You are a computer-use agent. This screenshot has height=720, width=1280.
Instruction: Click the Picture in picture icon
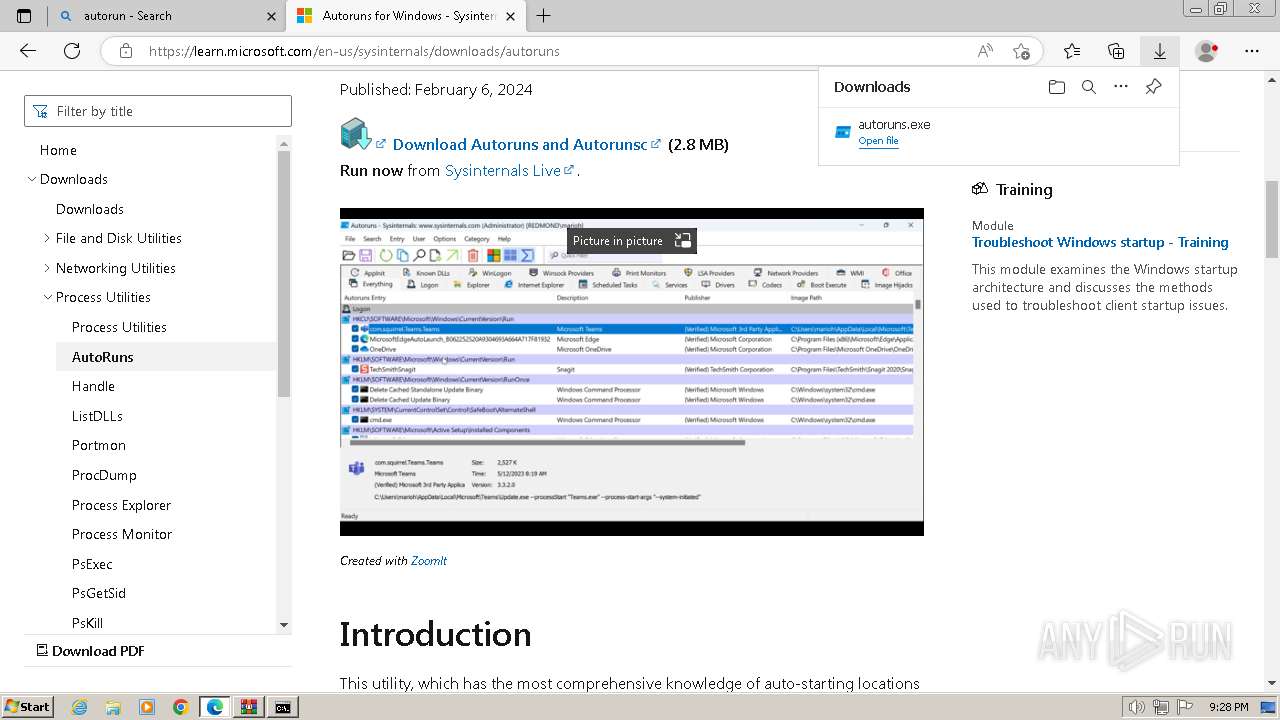(683, 240)
